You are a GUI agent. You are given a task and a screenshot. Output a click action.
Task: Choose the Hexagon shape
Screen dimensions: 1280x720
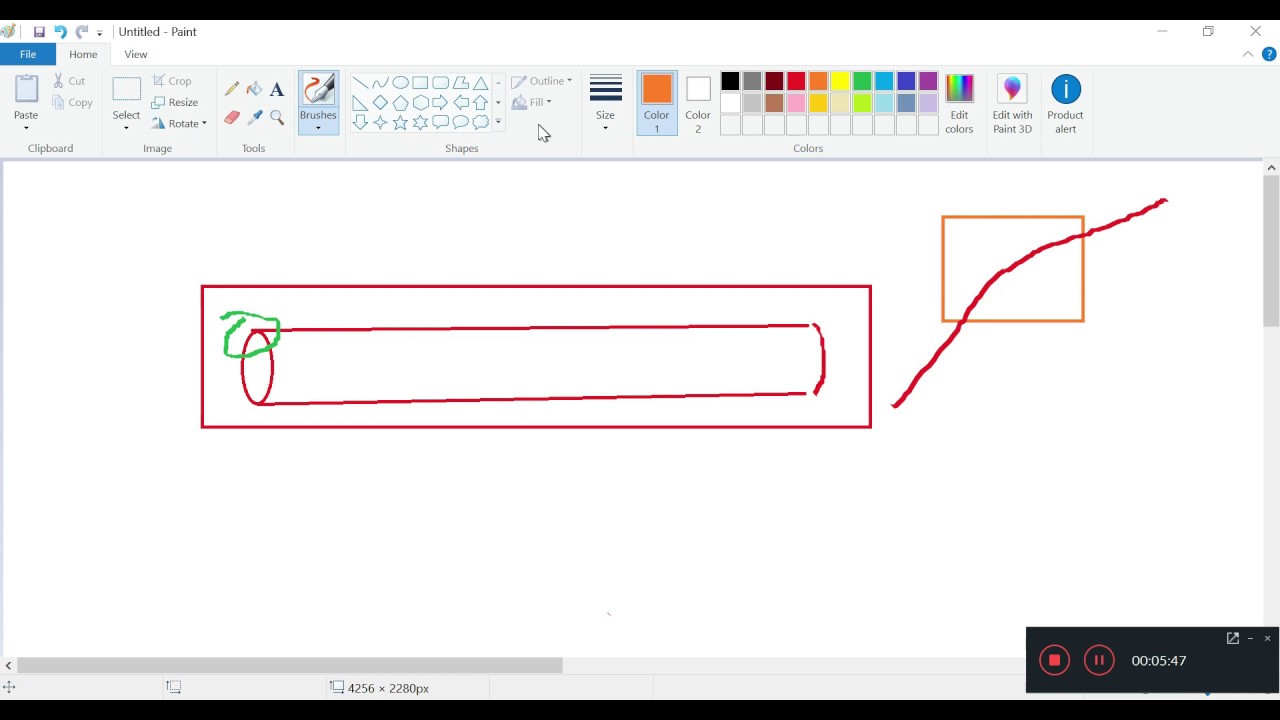pos(420,103)
